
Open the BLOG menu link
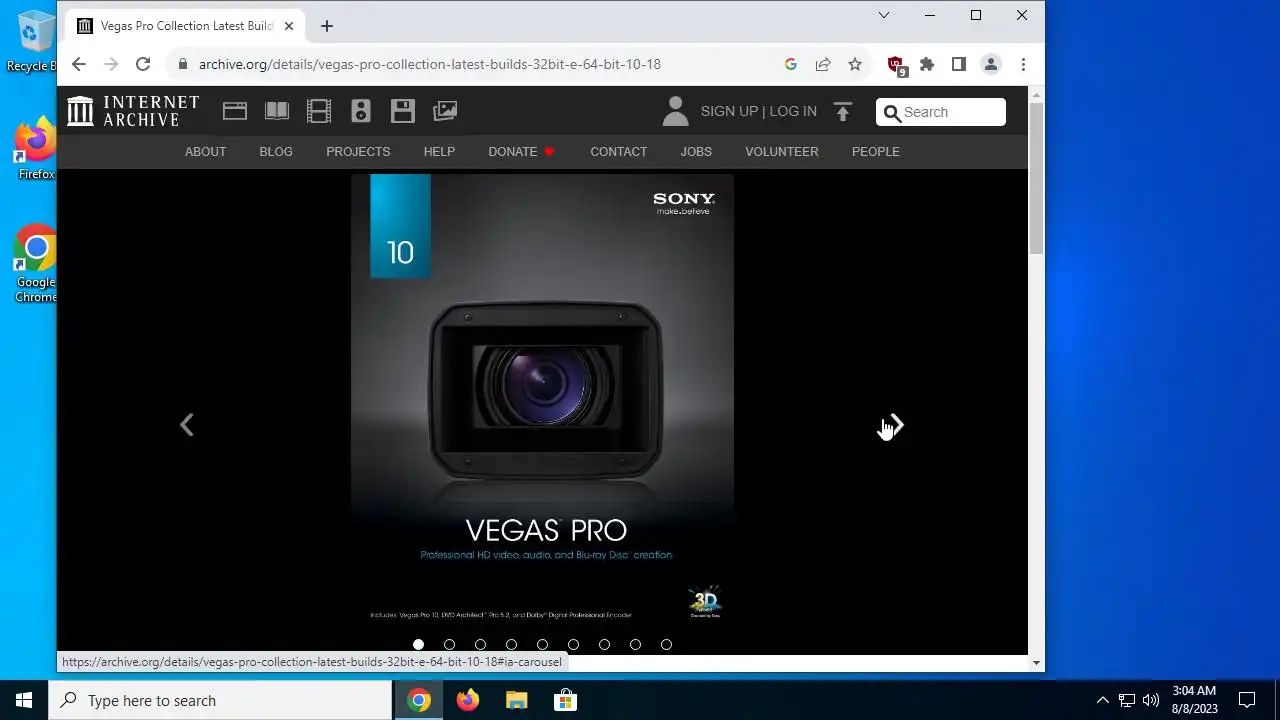[x=276, y=152]
